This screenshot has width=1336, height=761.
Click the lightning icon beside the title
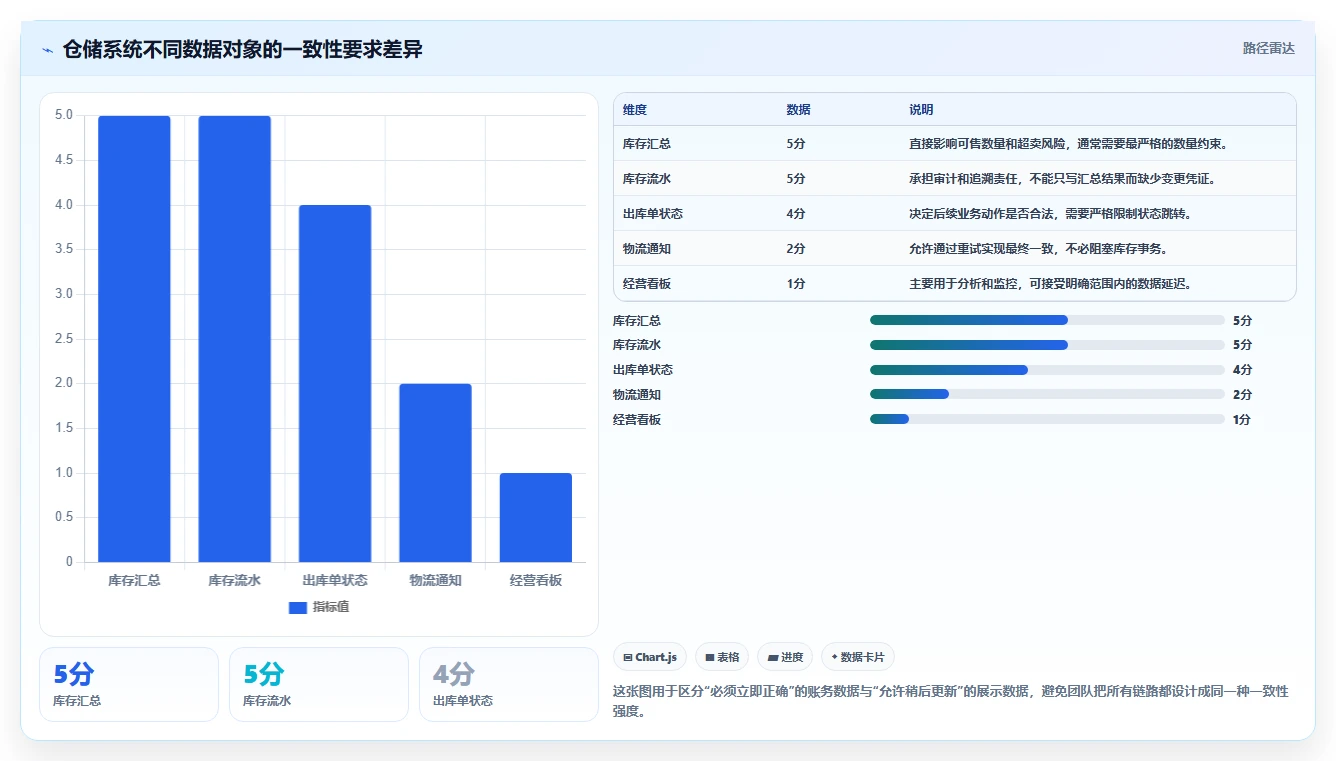(x=47, y=49)
